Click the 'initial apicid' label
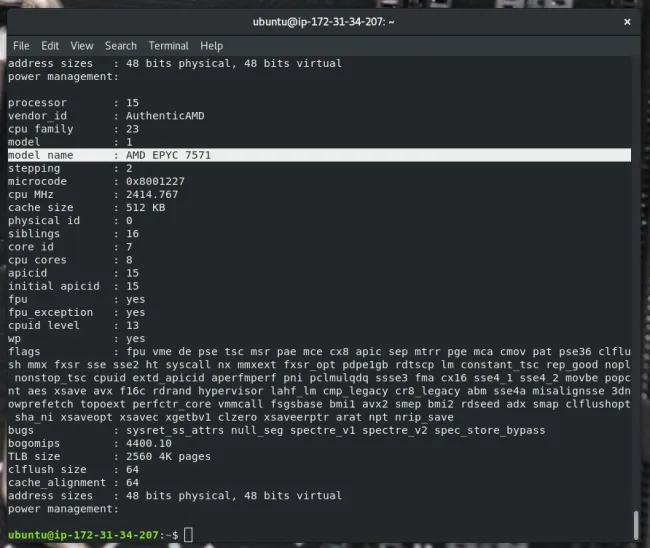The image size is (650, 548). (x=54, y=286)
